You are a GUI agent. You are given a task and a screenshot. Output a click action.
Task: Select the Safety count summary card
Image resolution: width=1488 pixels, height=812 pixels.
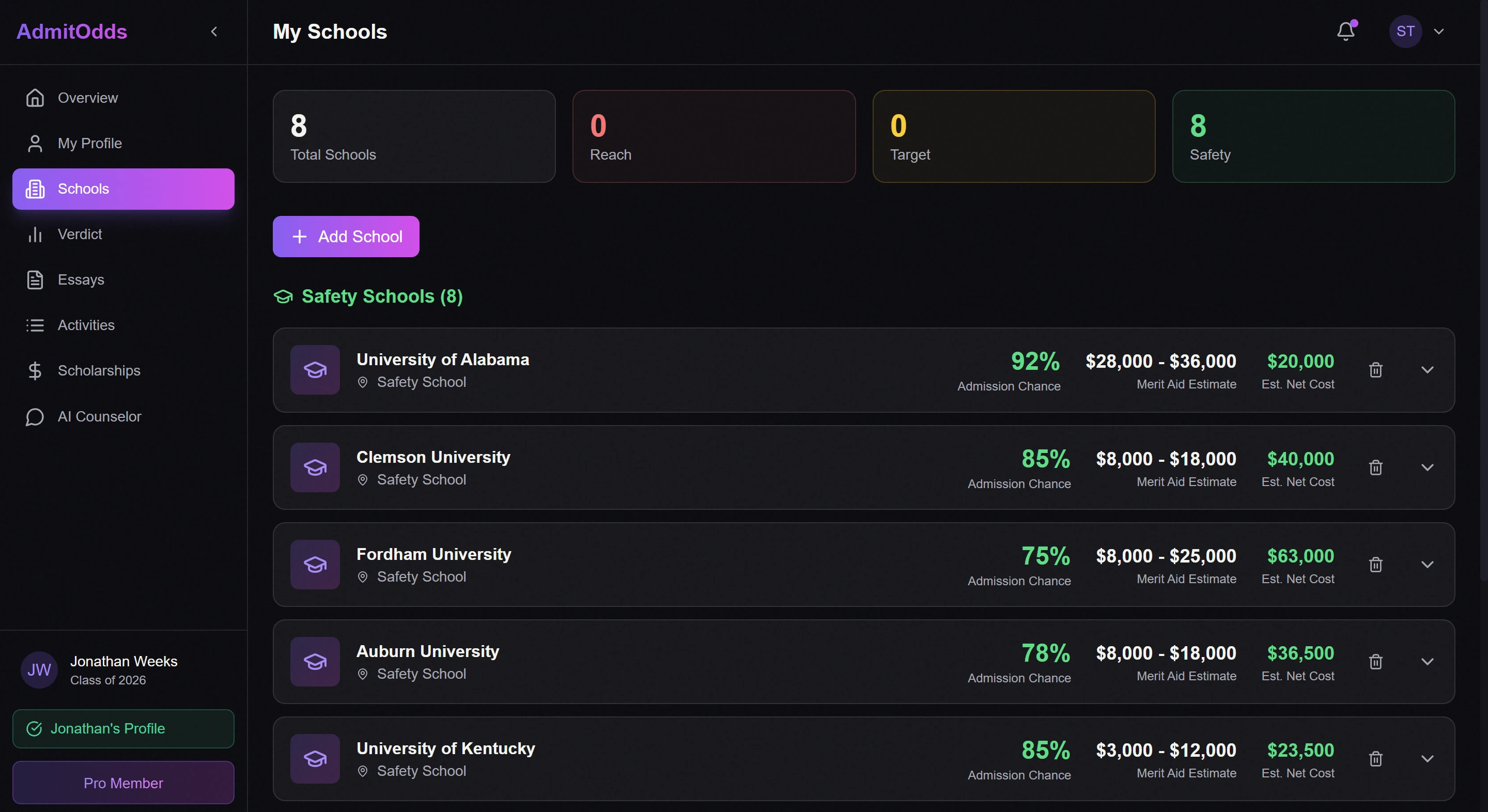tap(1313, 136)
